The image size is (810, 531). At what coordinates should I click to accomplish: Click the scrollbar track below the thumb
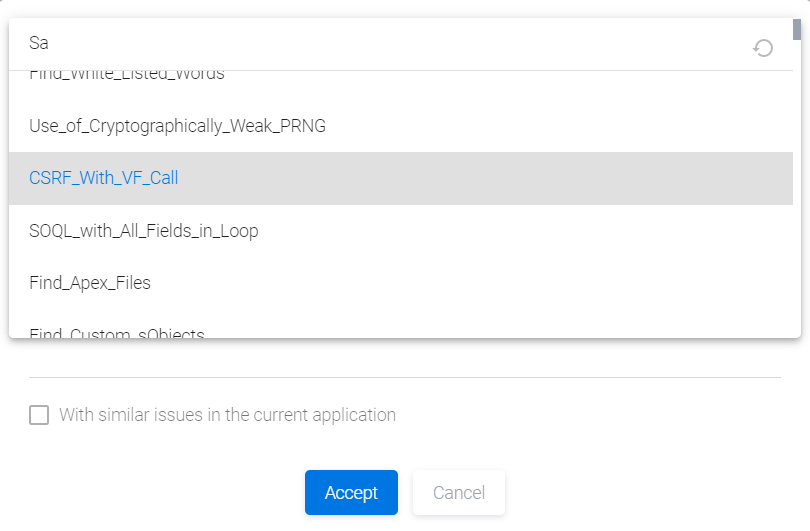point(796,200)
